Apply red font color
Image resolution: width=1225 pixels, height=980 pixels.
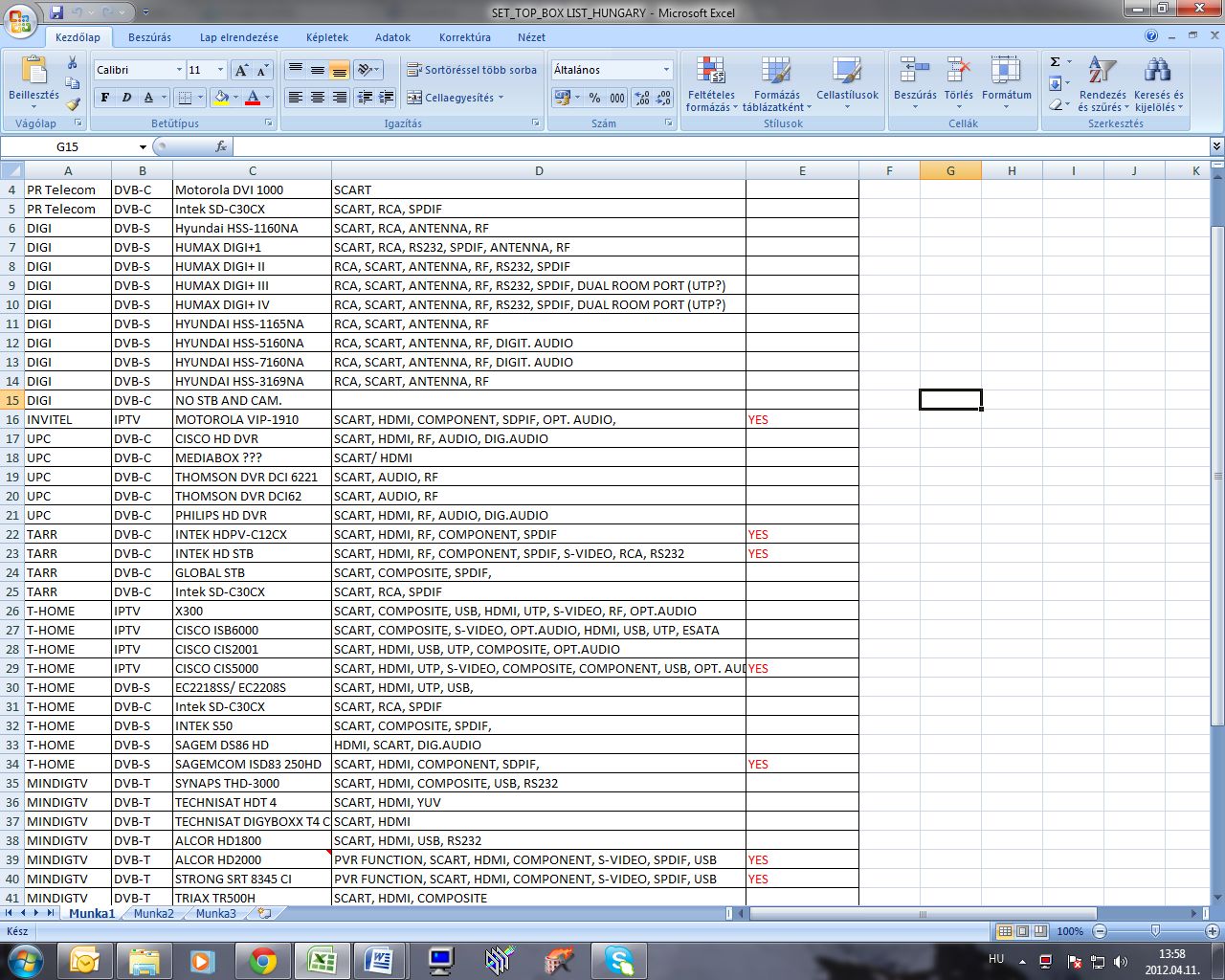[x=253, y=98]
